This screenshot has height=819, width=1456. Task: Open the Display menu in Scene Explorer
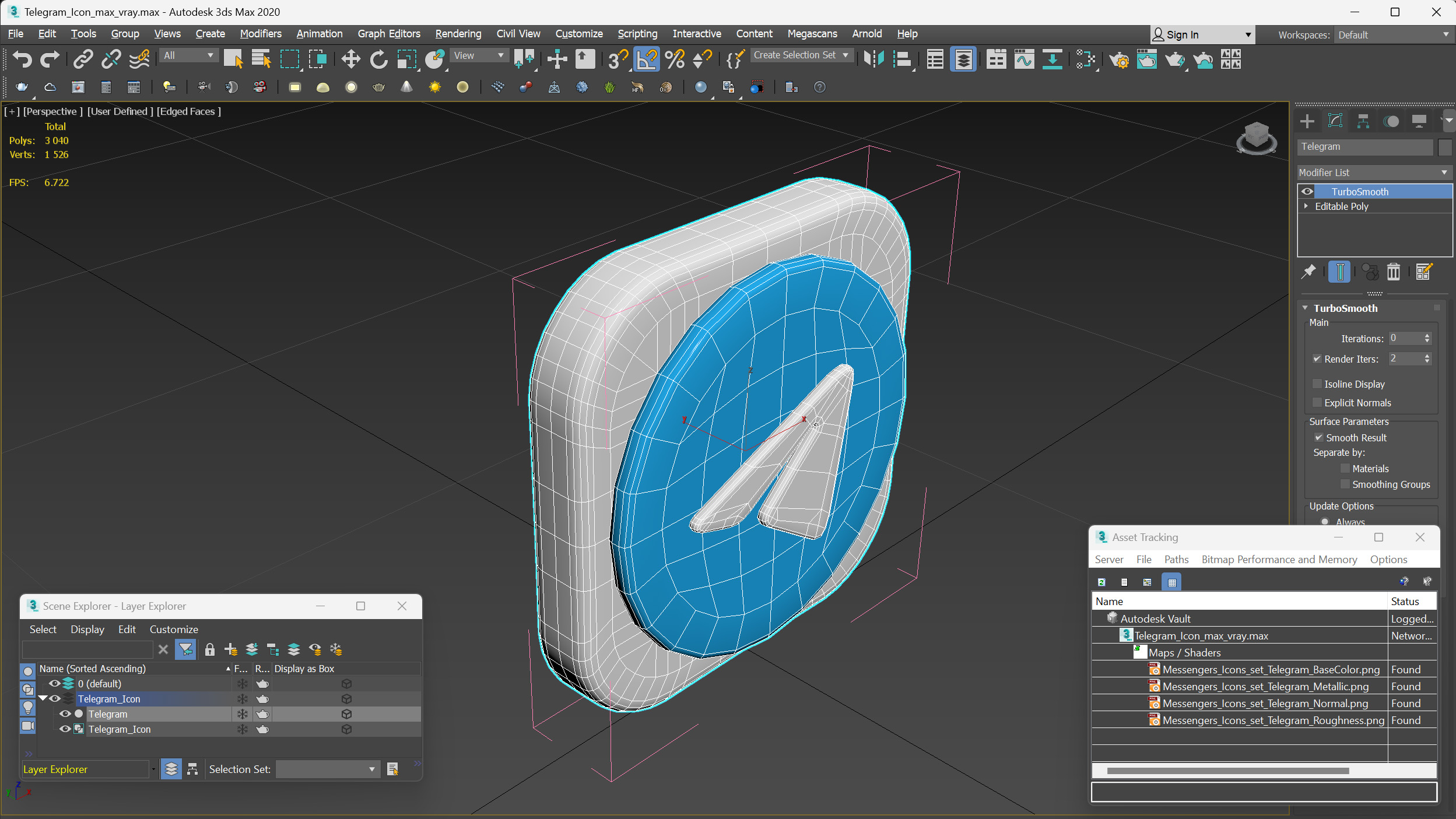pyautogui.click(x=87, y=629)
